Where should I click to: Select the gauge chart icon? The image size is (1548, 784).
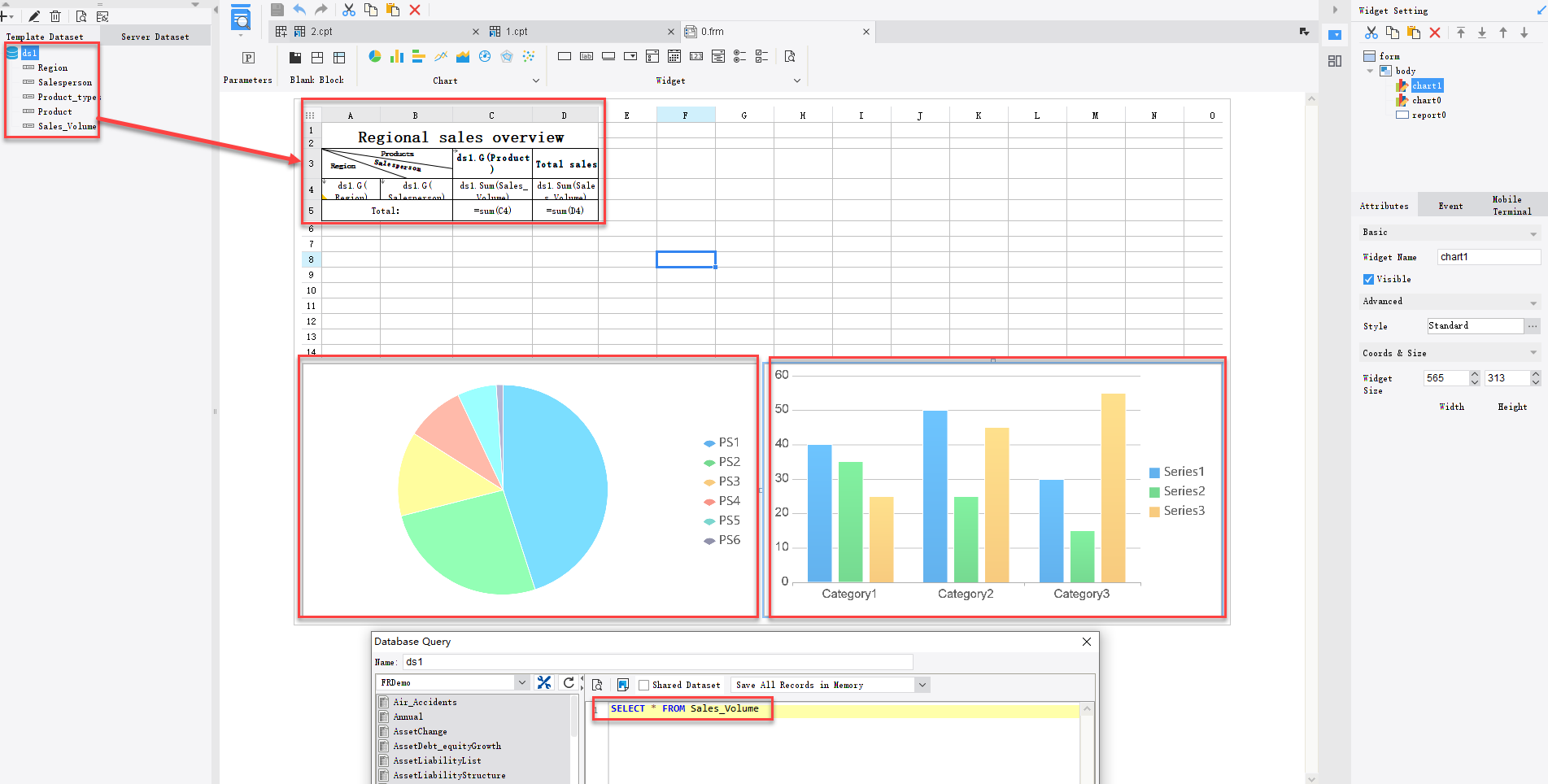[x=484, y=56]
